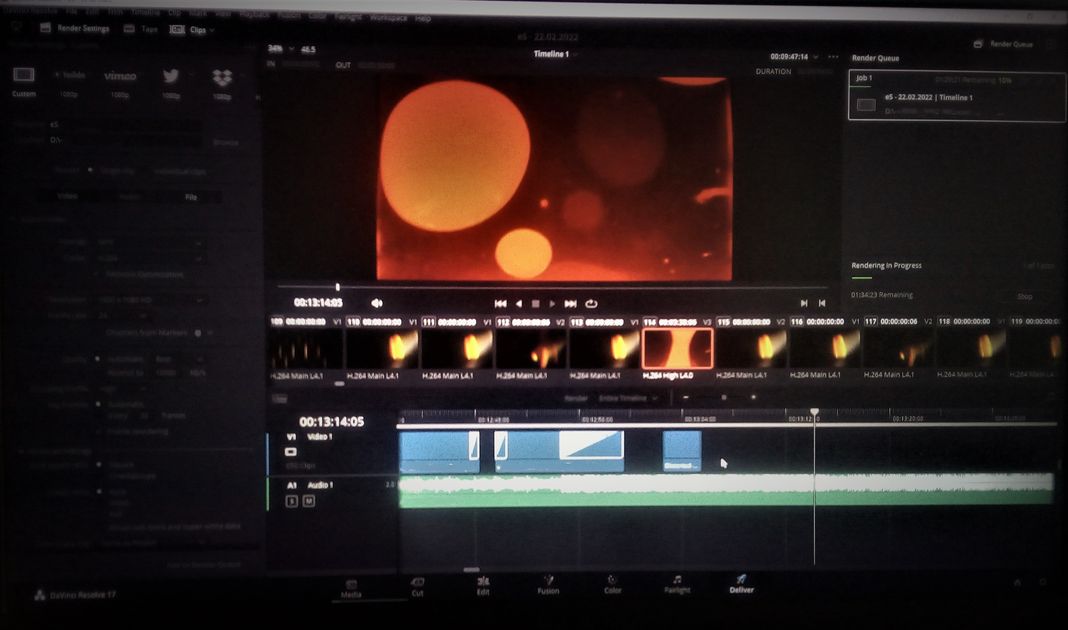Viewport: 1068px width, 630px height.
Task: Stop the render in progress
Action: click(x=1024, y=297)
